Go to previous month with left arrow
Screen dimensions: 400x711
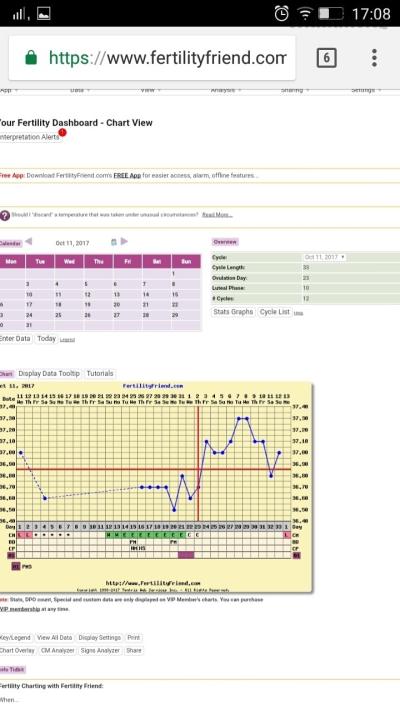click(x=28, y=242)
